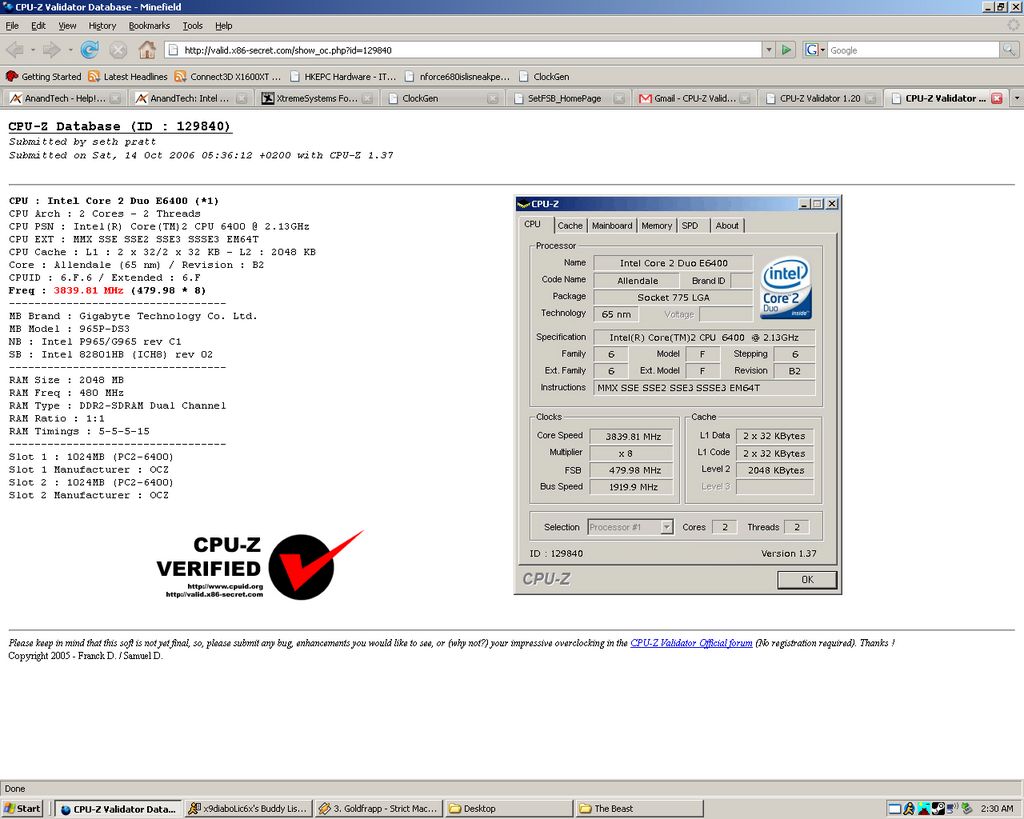
Task: Expand the address bar URL history dropdown
Action: [x=769, y=50]
